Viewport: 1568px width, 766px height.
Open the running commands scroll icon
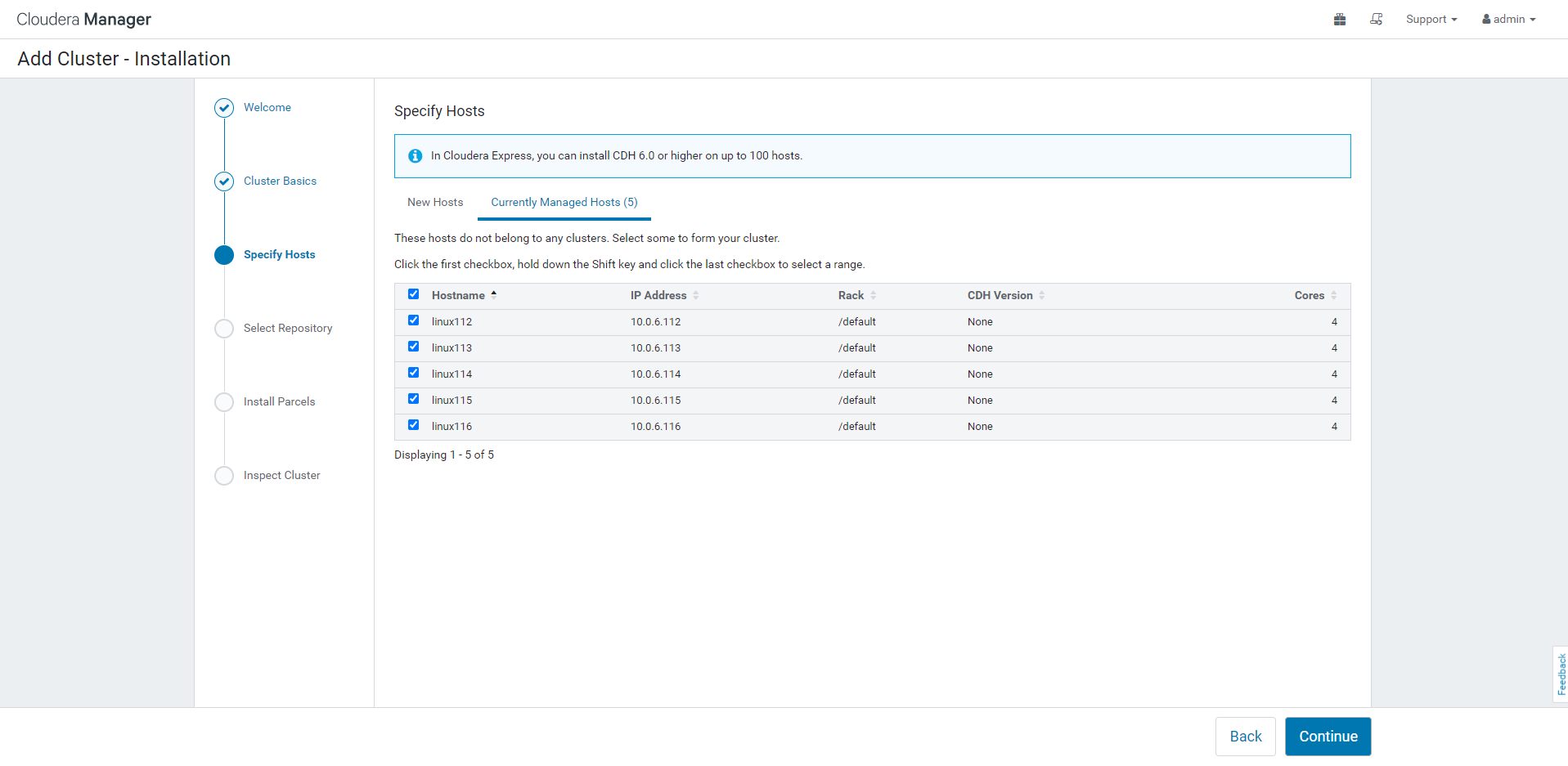click(1376, 20)
